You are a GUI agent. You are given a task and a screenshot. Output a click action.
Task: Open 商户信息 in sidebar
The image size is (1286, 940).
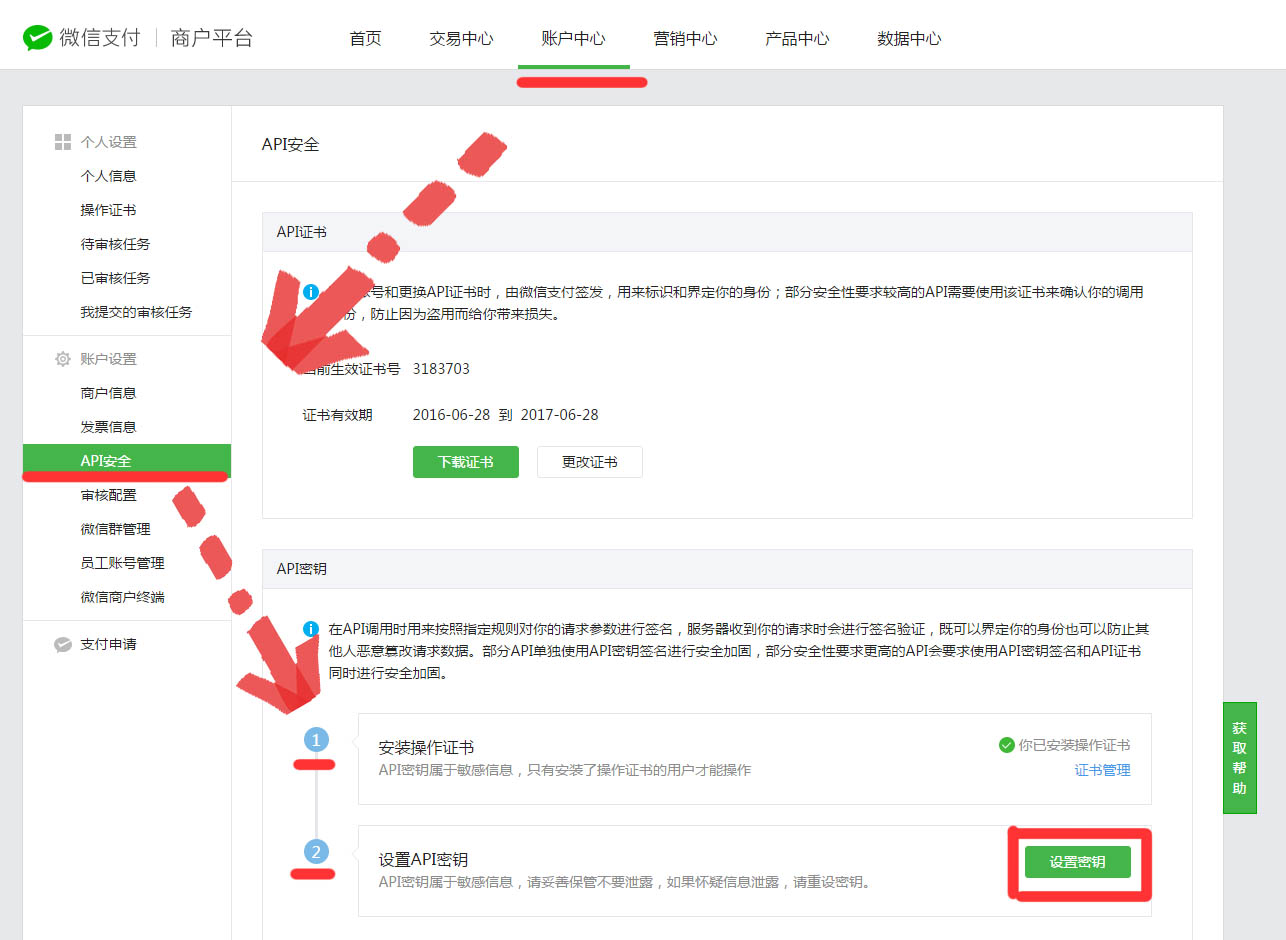coord(108,393)
